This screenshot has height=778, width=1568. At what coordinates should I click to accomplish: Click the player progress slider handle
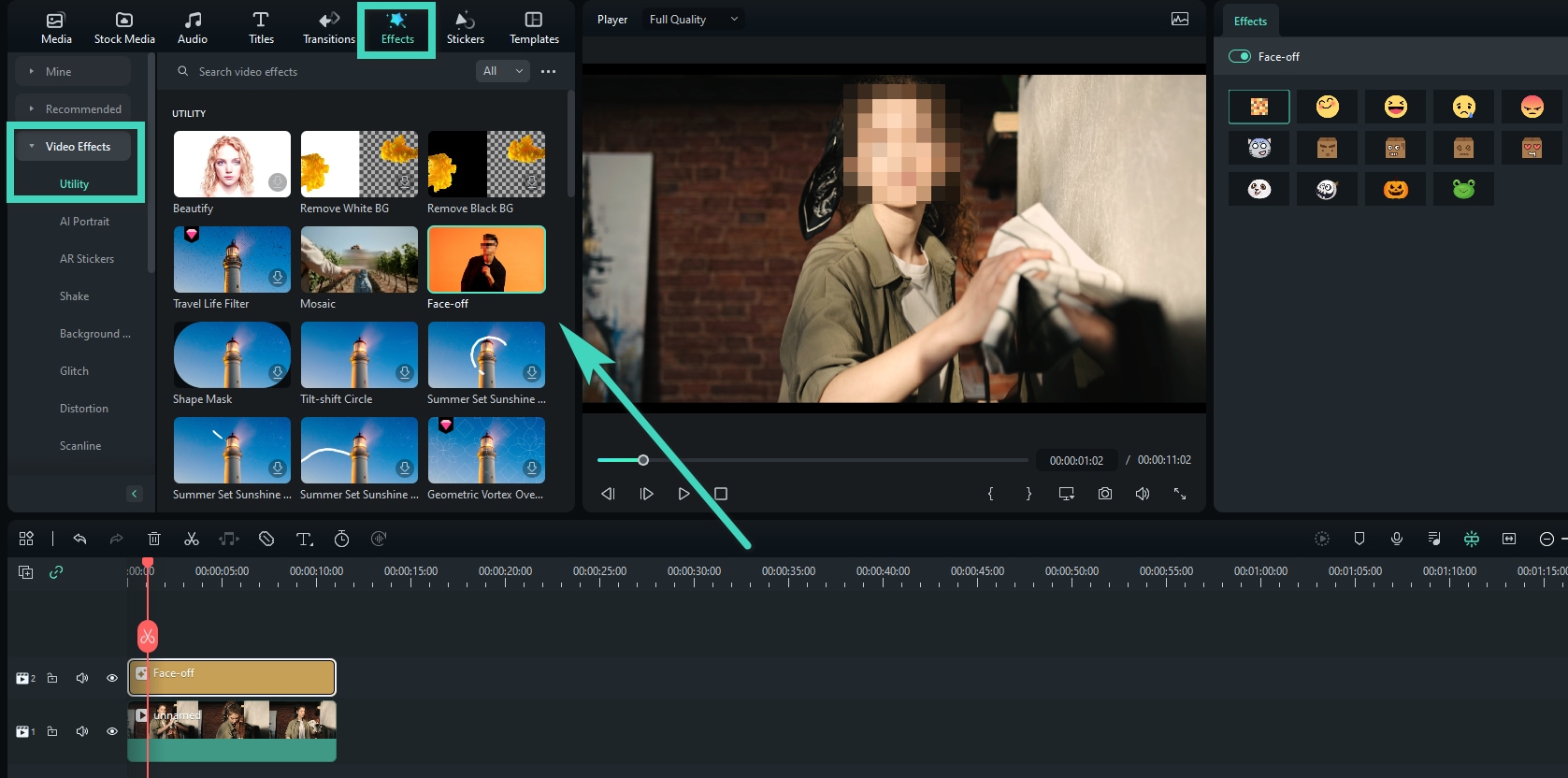click(x=643, y=460)
